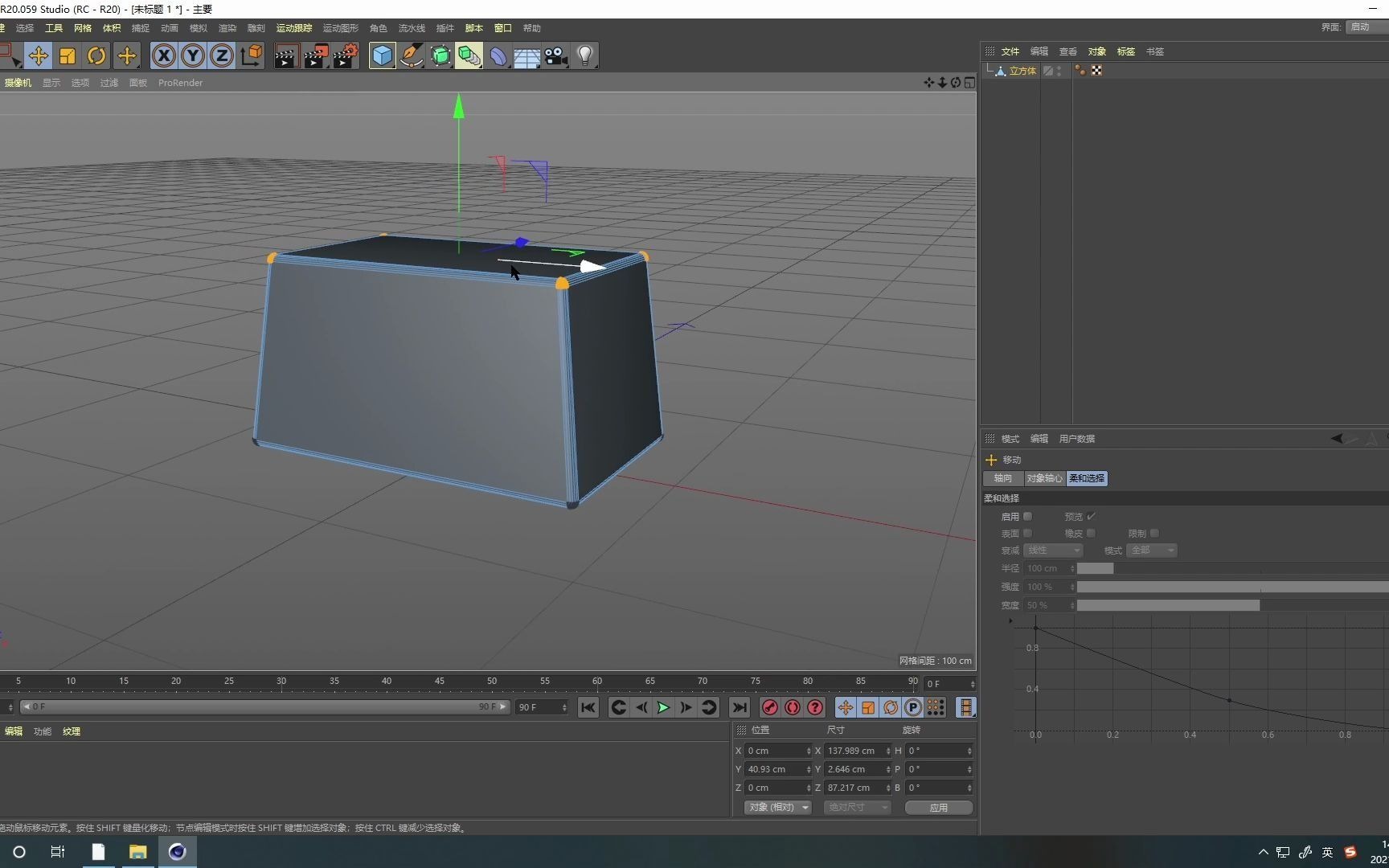Add a Camera object from the toolbar

tap(555, 55)
